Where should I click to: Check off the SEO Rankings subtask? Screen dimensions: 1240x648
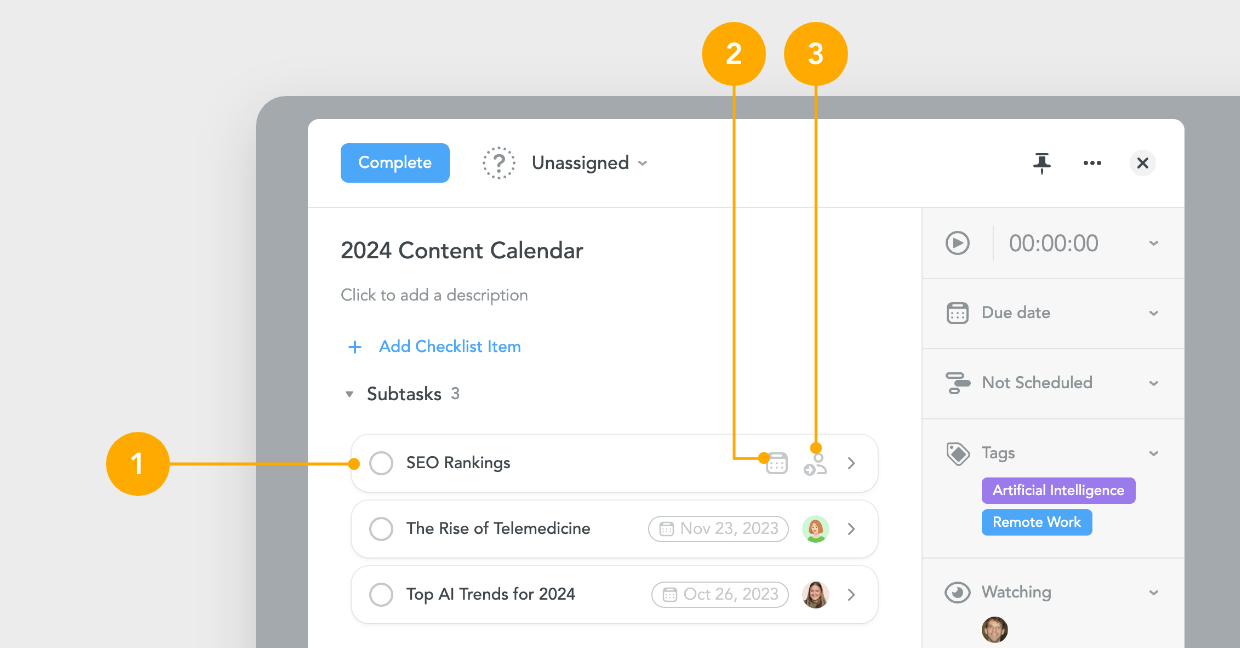(x=380, y=463)
